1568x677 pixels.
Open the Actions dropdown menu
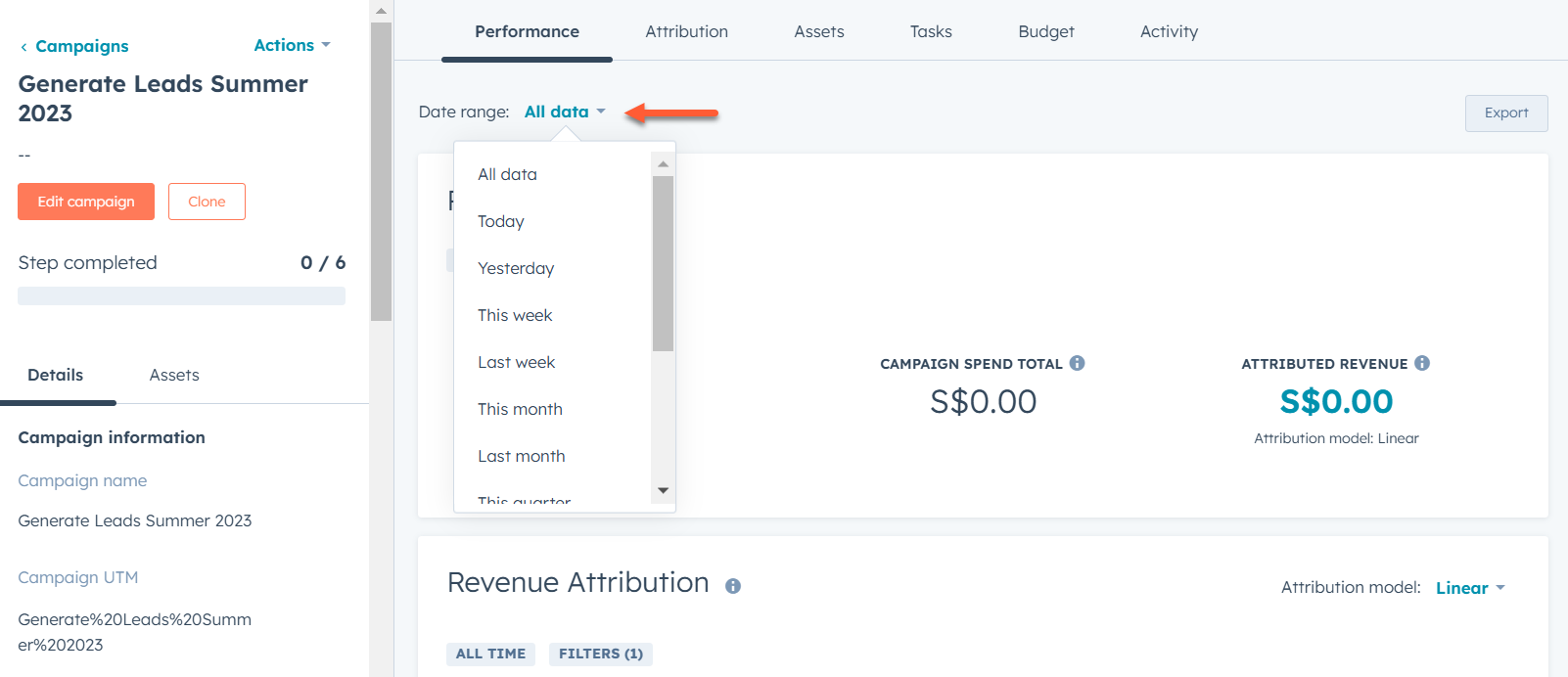point(292,45)
